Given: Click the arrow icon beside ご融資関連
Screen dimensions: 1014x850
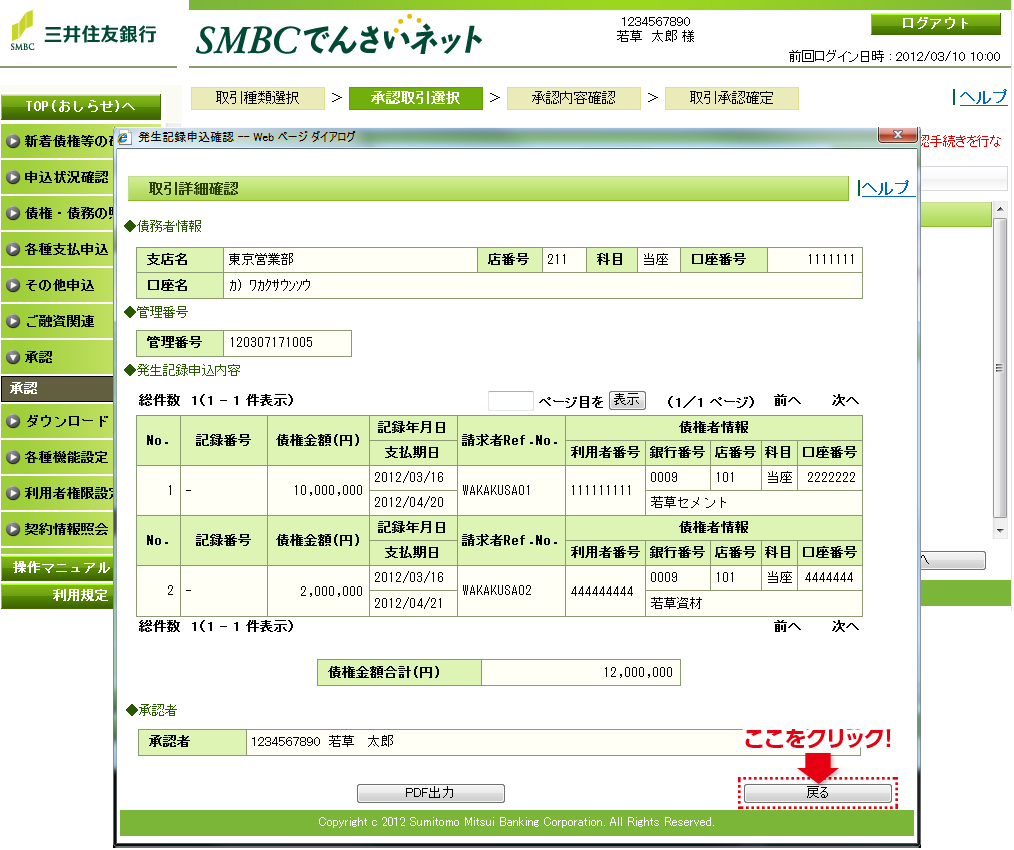Looking at the screenshot, I should [13, 321].
